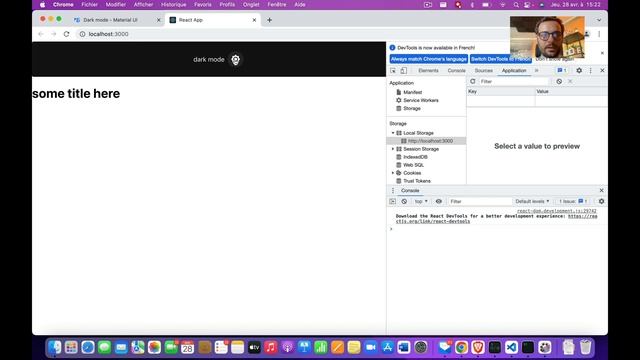Clear all storage entries with the circle-slash icon
This screenshot has width=640, height=360.
point(559,82)
